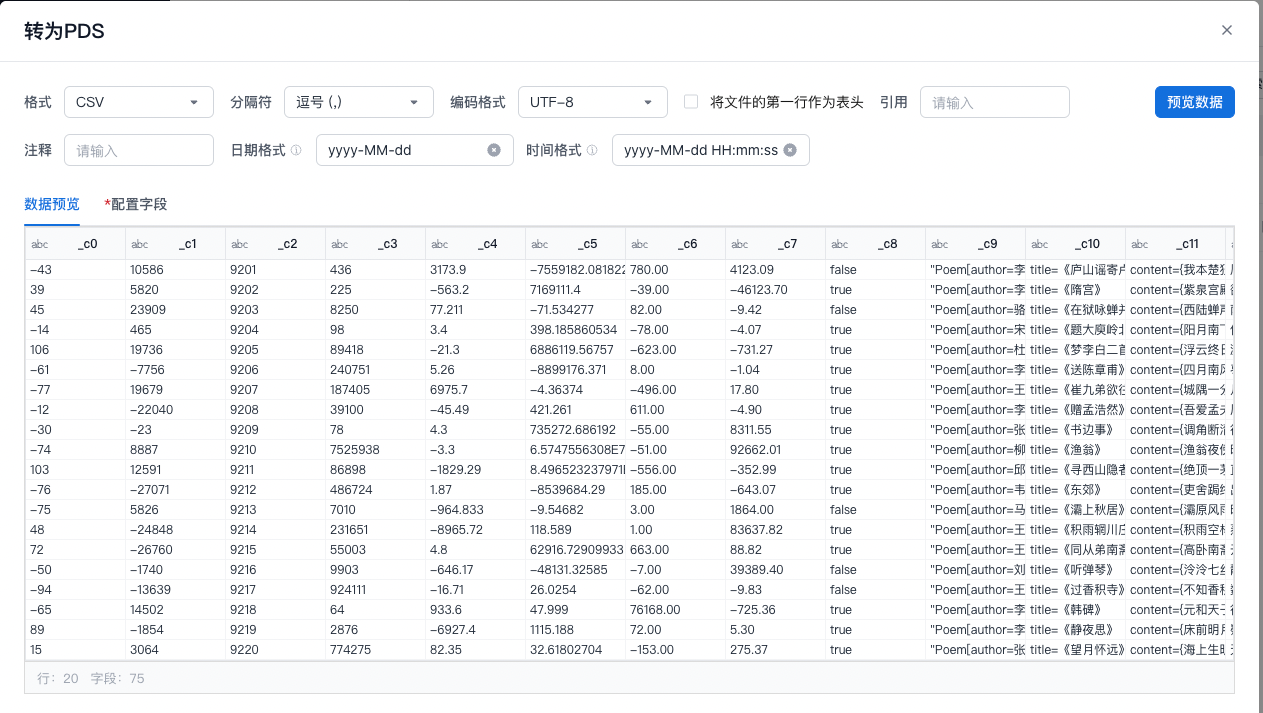Click the 日期格式 info help icon
The image size is (1263, 713).
[296, 150]
